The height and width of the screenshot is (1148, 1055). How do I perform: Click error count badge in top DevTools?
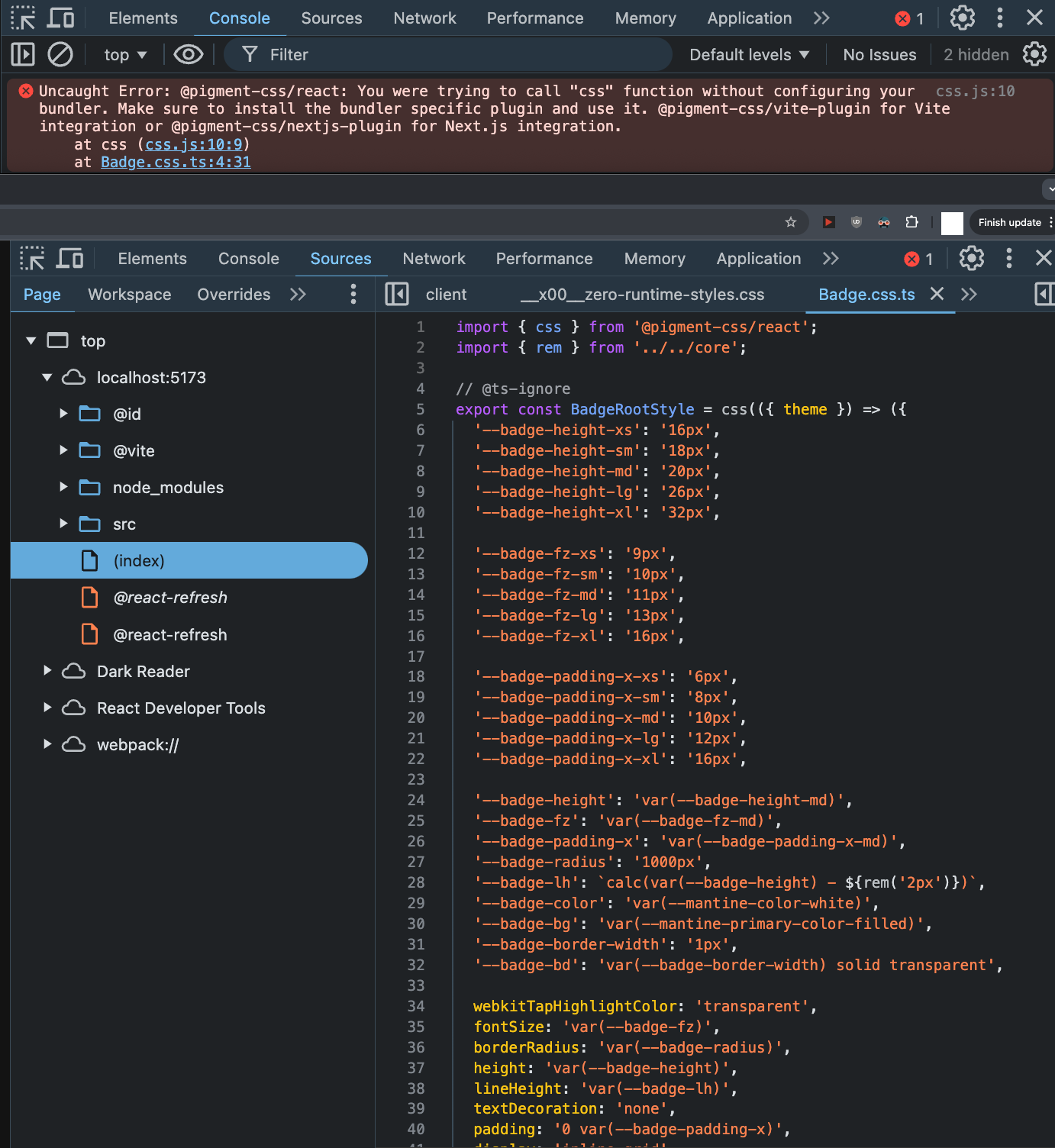910,18
